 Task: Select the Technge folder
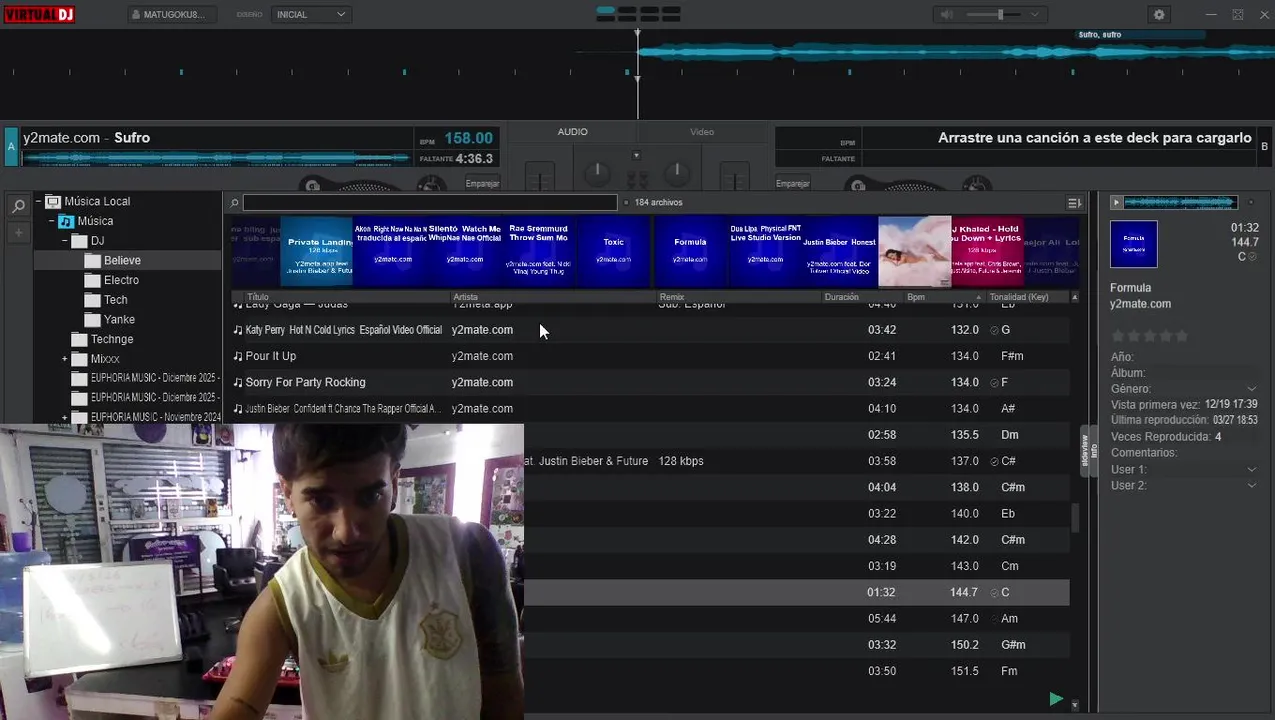pos(112,339)
